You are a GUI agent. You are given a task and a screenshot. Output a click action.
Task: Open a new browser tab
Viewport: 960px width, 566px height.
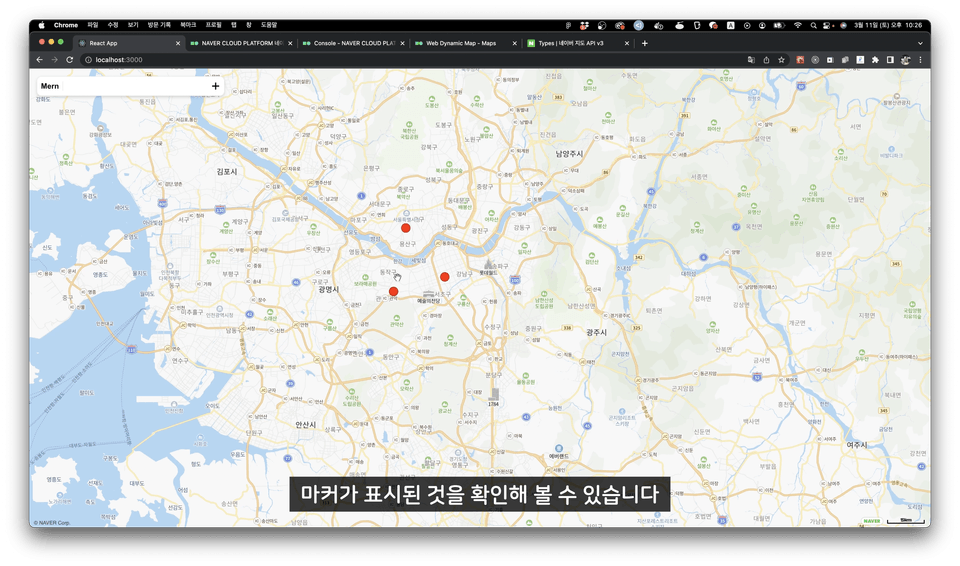[644, 43]
